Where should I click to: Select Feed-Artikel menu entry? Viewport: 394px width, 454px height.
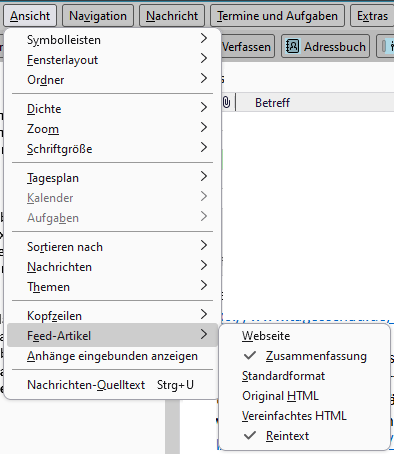pos(112,336)
